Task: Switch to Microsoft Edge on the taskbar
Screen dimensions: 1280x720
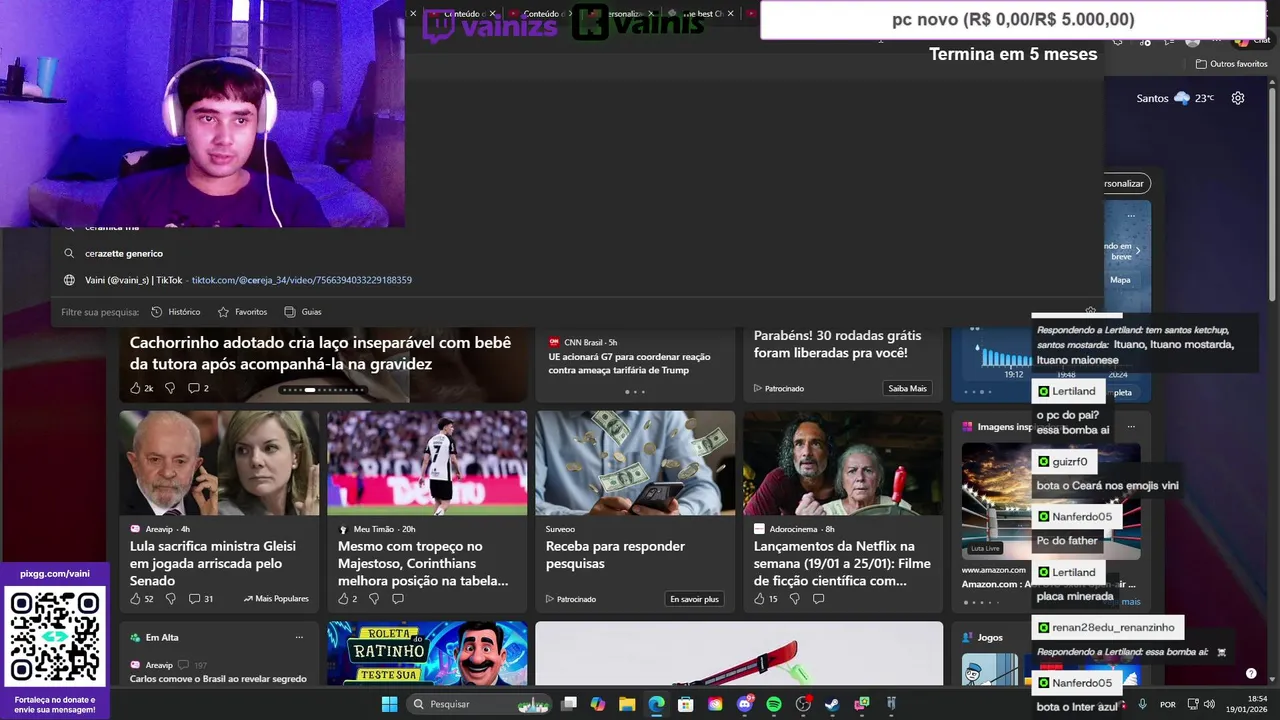Action: [x=656, y=704]
